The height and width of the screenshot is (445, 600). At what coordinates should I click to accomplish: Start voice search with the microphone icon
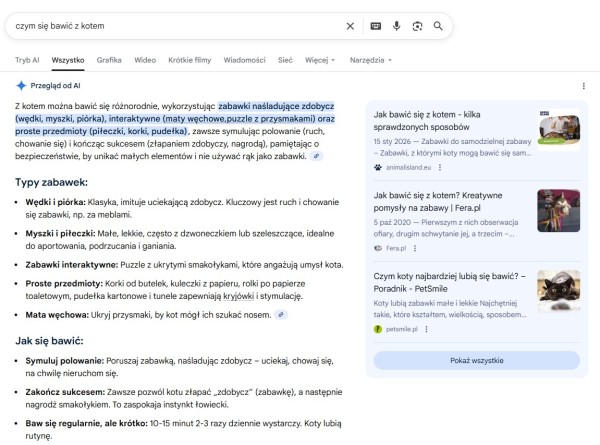pyautogui.click(x=396, y=26)
